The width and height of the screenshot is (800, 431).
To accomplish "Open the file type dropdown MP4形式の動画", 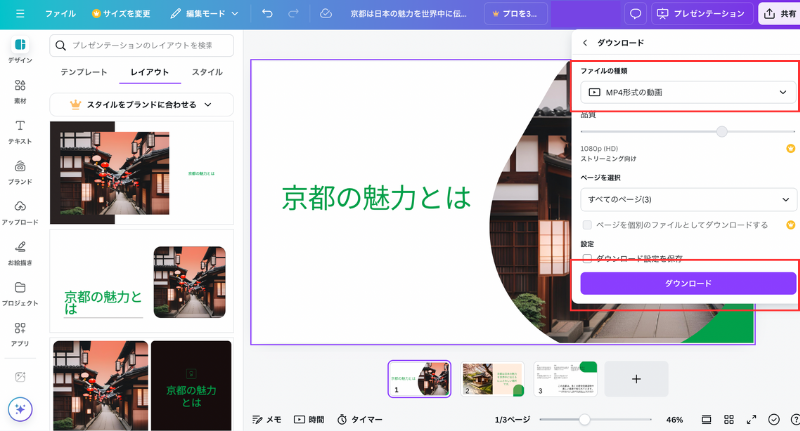I will [688, 92].
